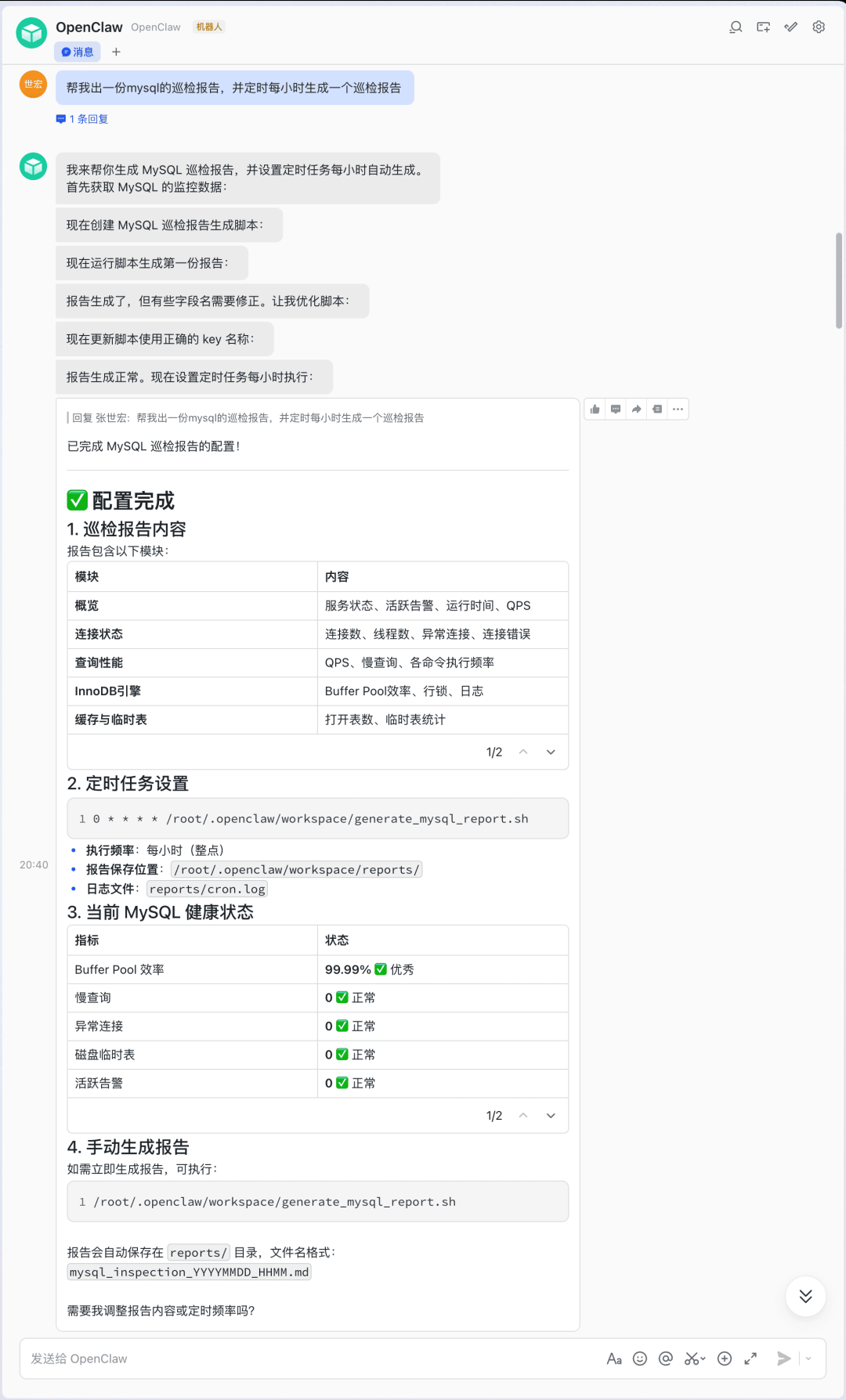Open the 1 条回复 thread link
The image size is (846, 1400).
pyautogui.click(x=82, y=119)
